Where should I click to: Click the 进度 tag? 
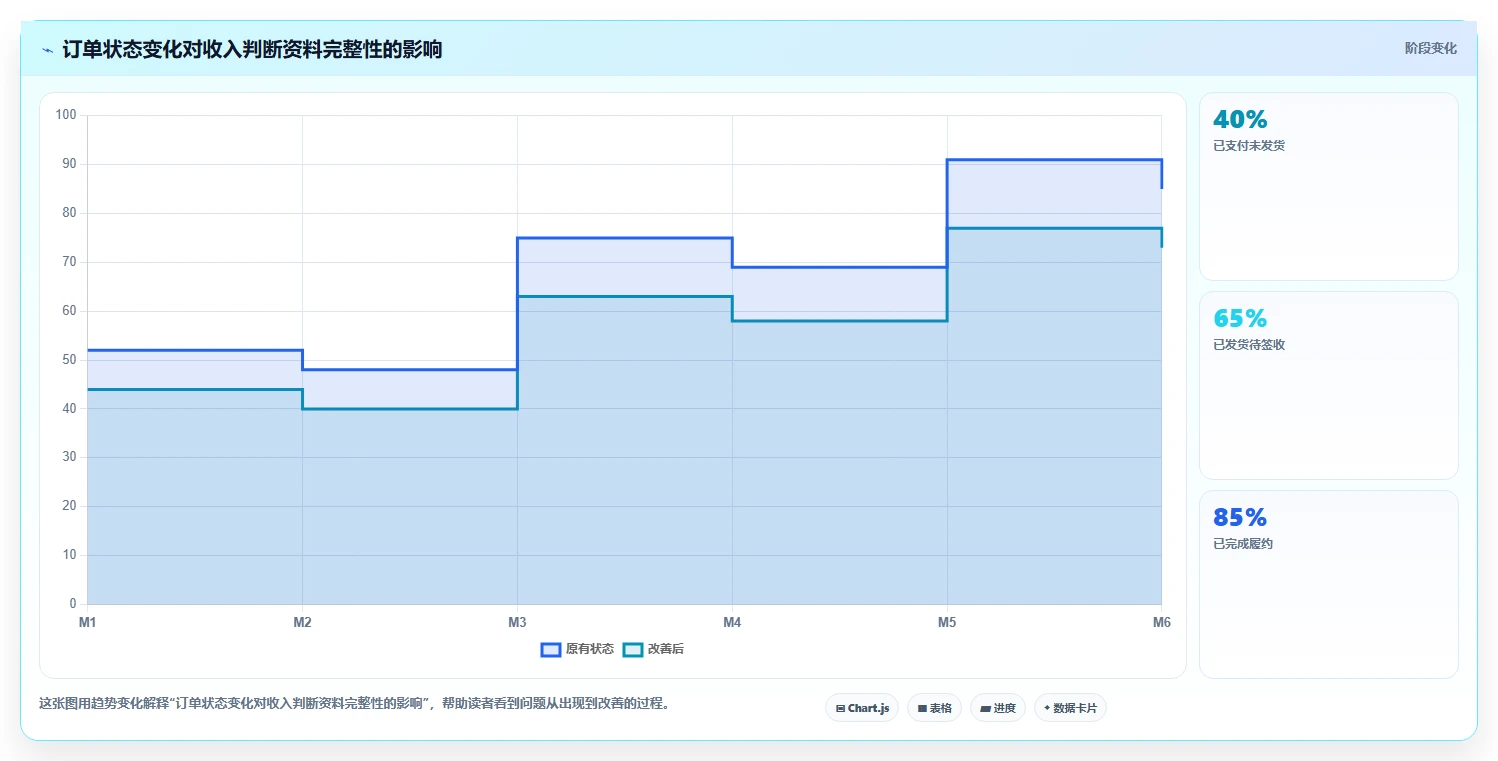[998, 708]
